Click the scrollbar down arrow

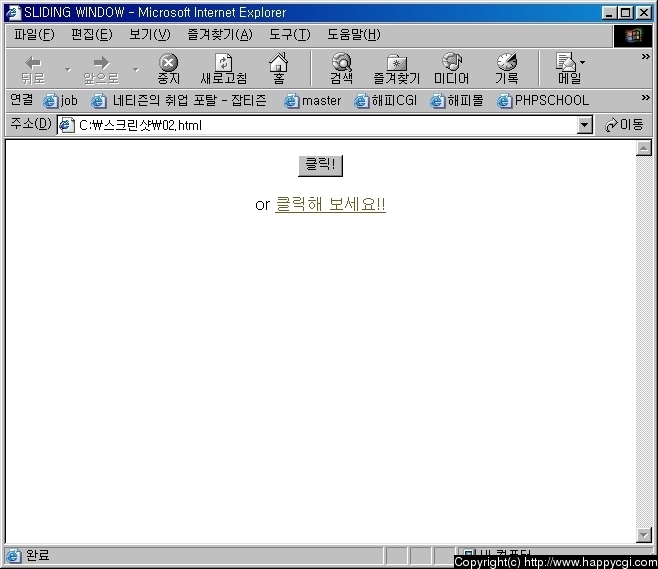(x=644, y=535)
